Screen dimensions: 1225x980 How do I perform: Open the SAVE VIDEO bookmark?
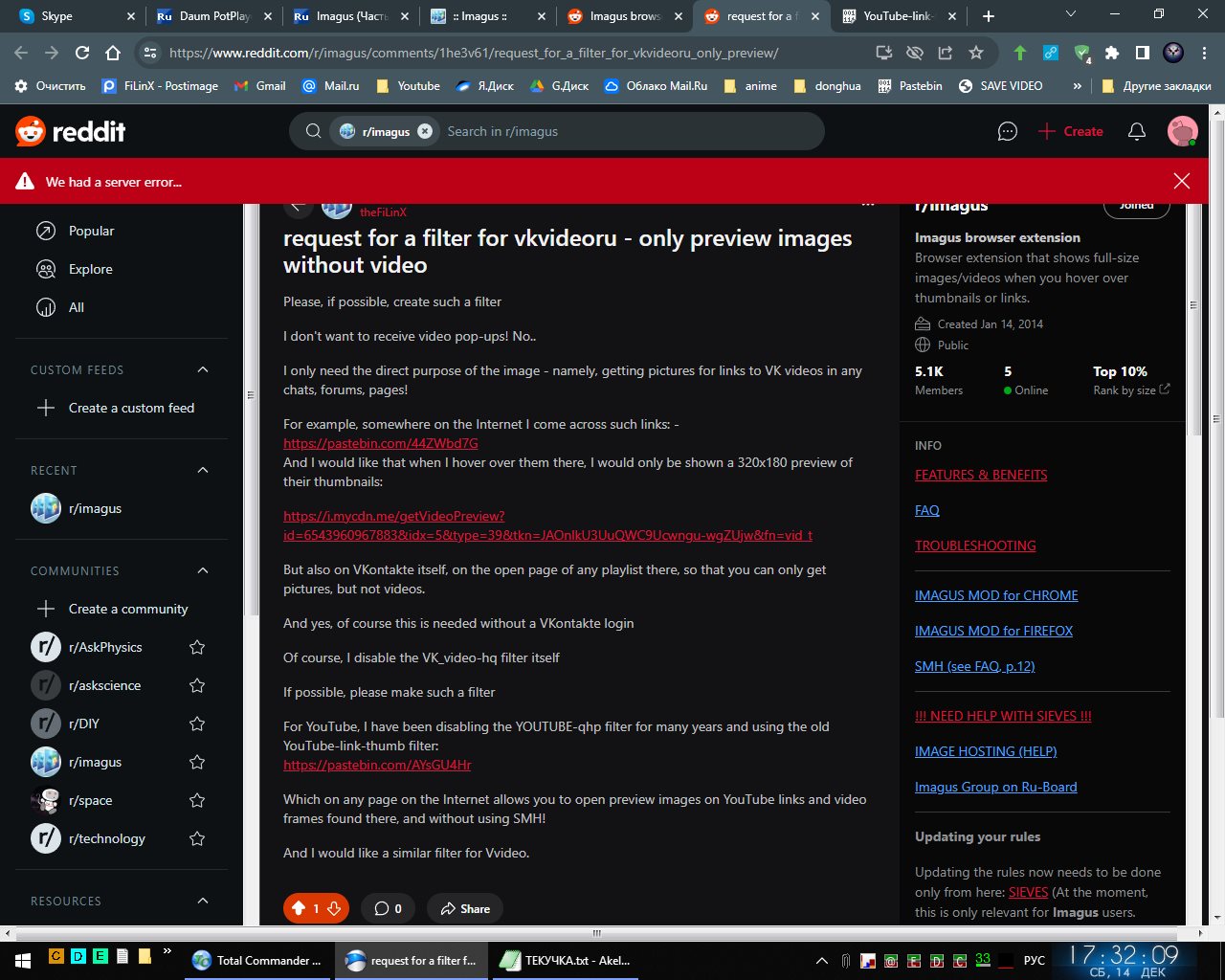tap(1001, 85)
